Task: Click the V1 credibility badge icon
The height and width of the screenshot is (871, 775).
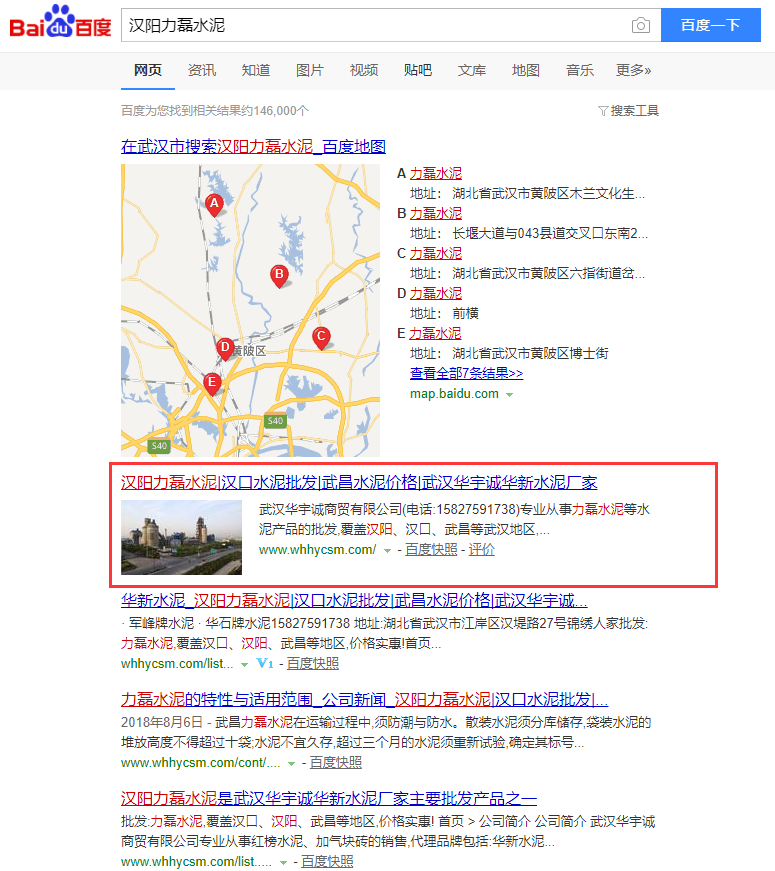Action: click(x=265, y=663)
